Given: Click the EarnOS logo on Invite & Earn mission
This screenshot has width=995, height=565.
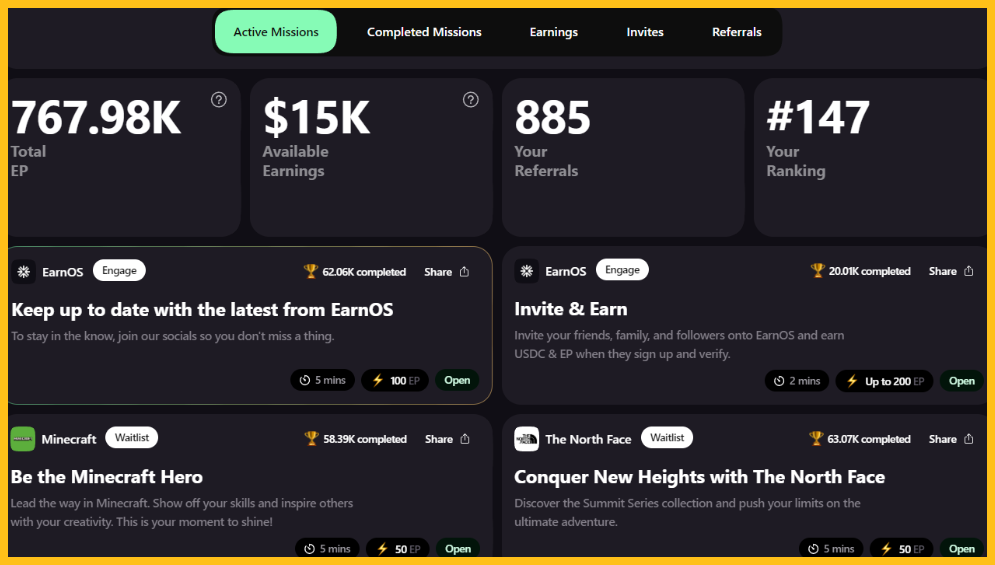Looking at the screenshot, I should point(527,271).
